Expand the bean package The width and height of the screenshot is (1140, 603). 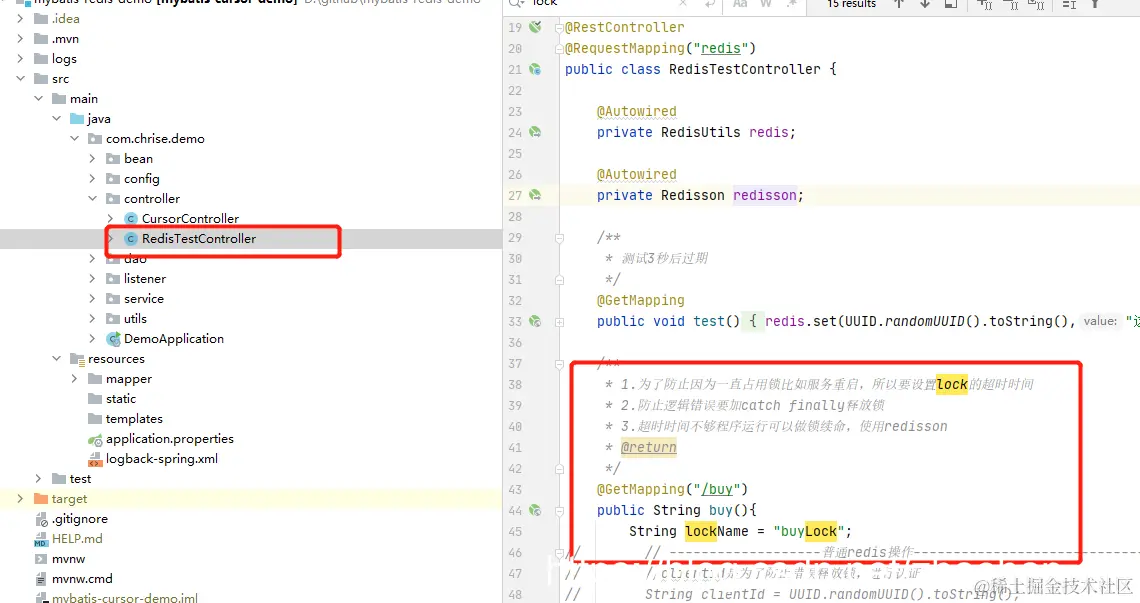pos(92,159)
